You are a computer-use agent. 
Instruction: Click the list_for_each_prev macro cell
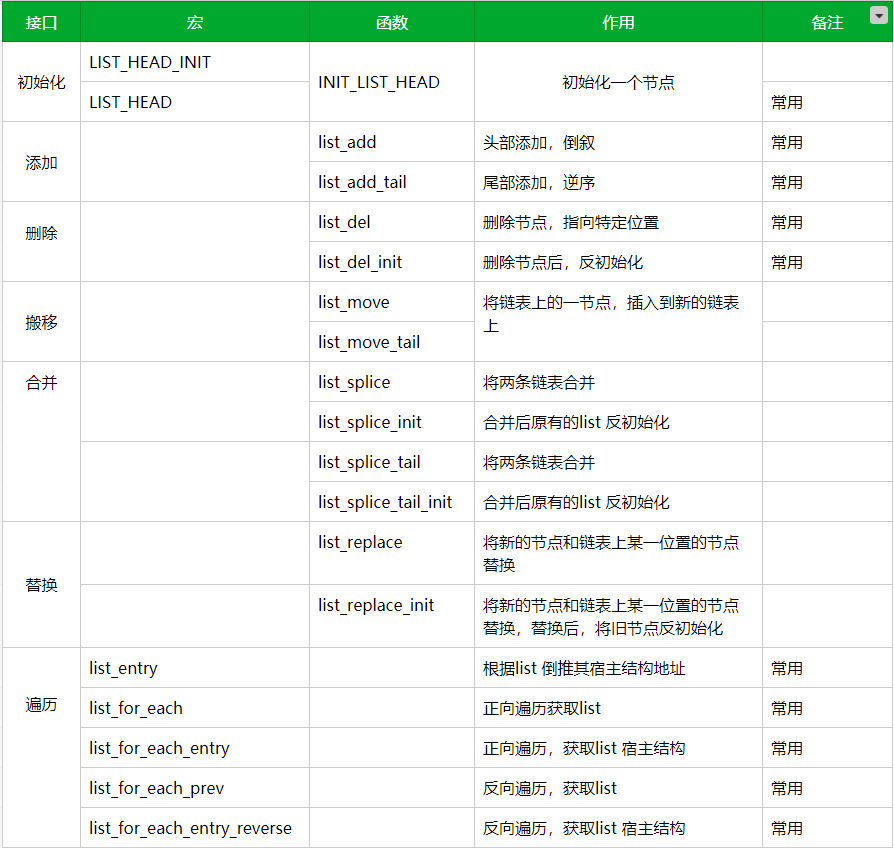[x=195, y=788]
